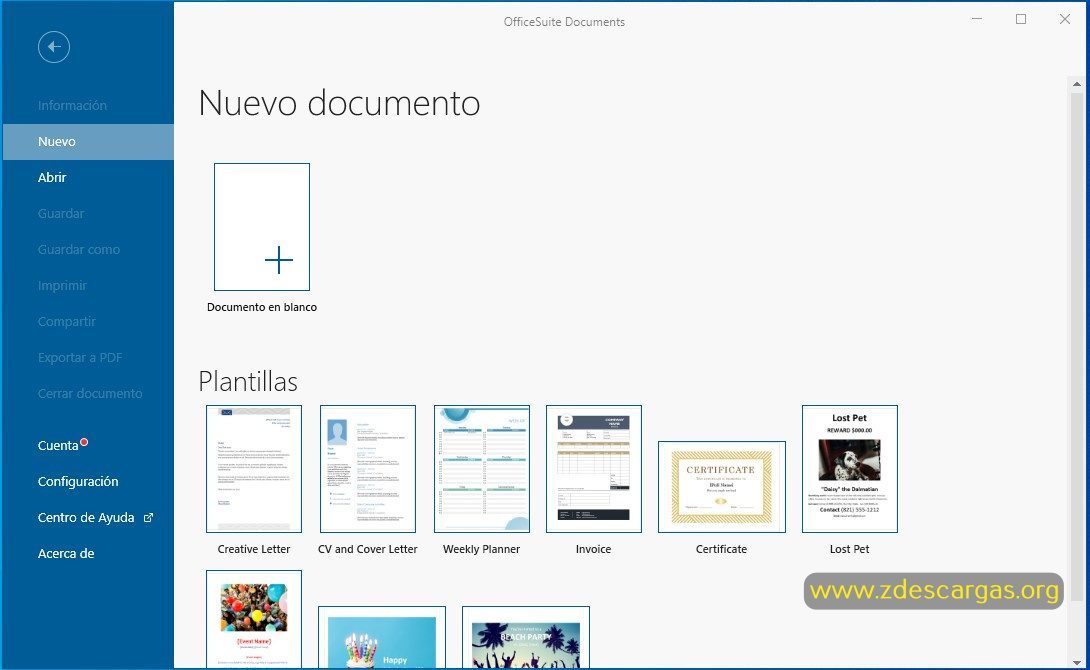Viewport: 1090px width, 670px height.
Task: Choose Guardar in the sidebar
Action: pyautogui.click(x=61, y=213)
